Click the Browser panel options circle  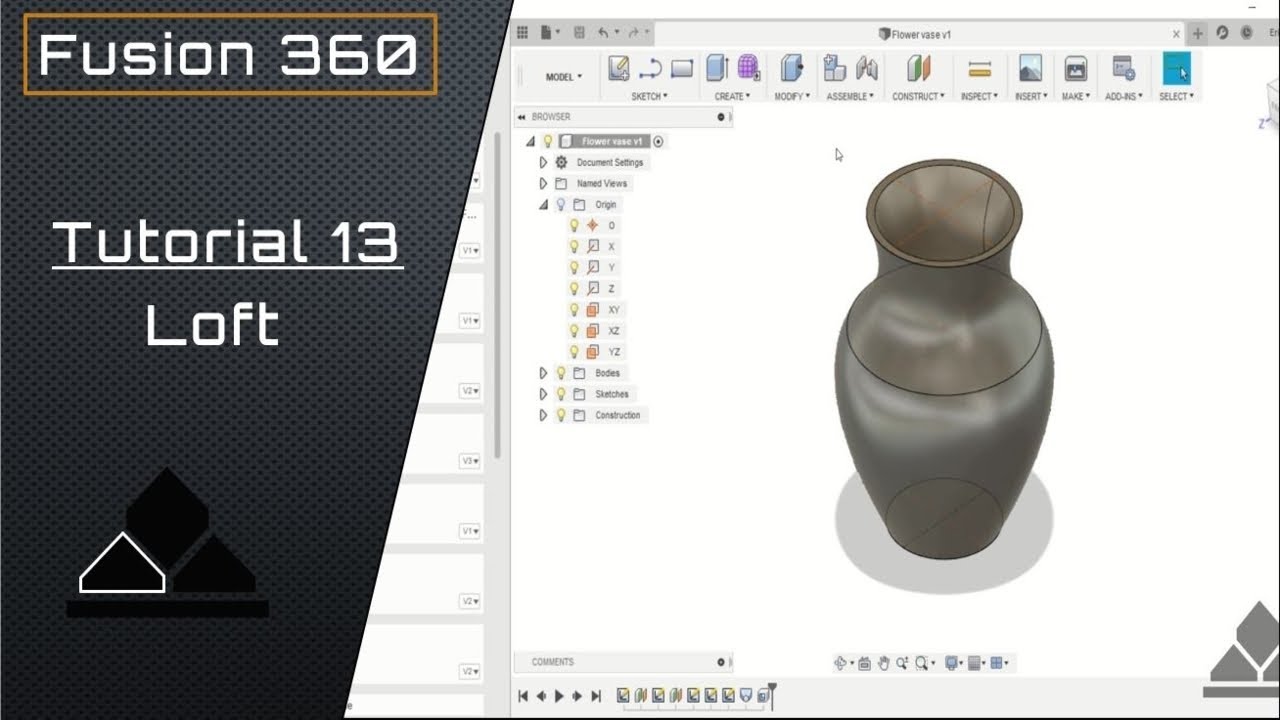tap(721, 117)
